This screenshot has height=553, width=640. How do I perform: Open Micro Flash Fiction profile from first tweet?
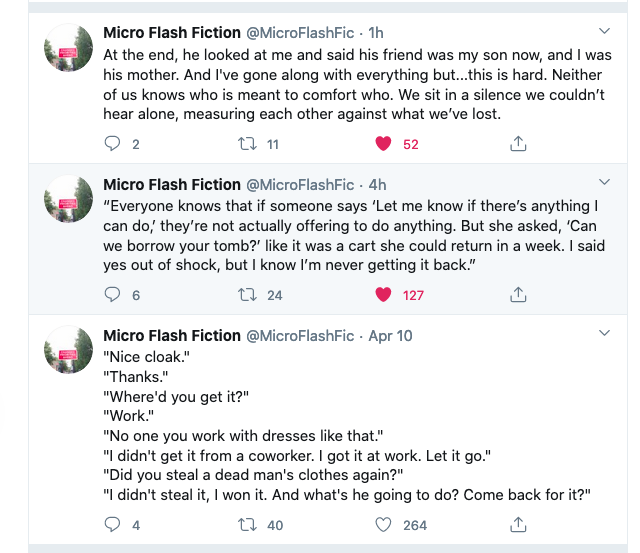(172, 33)
